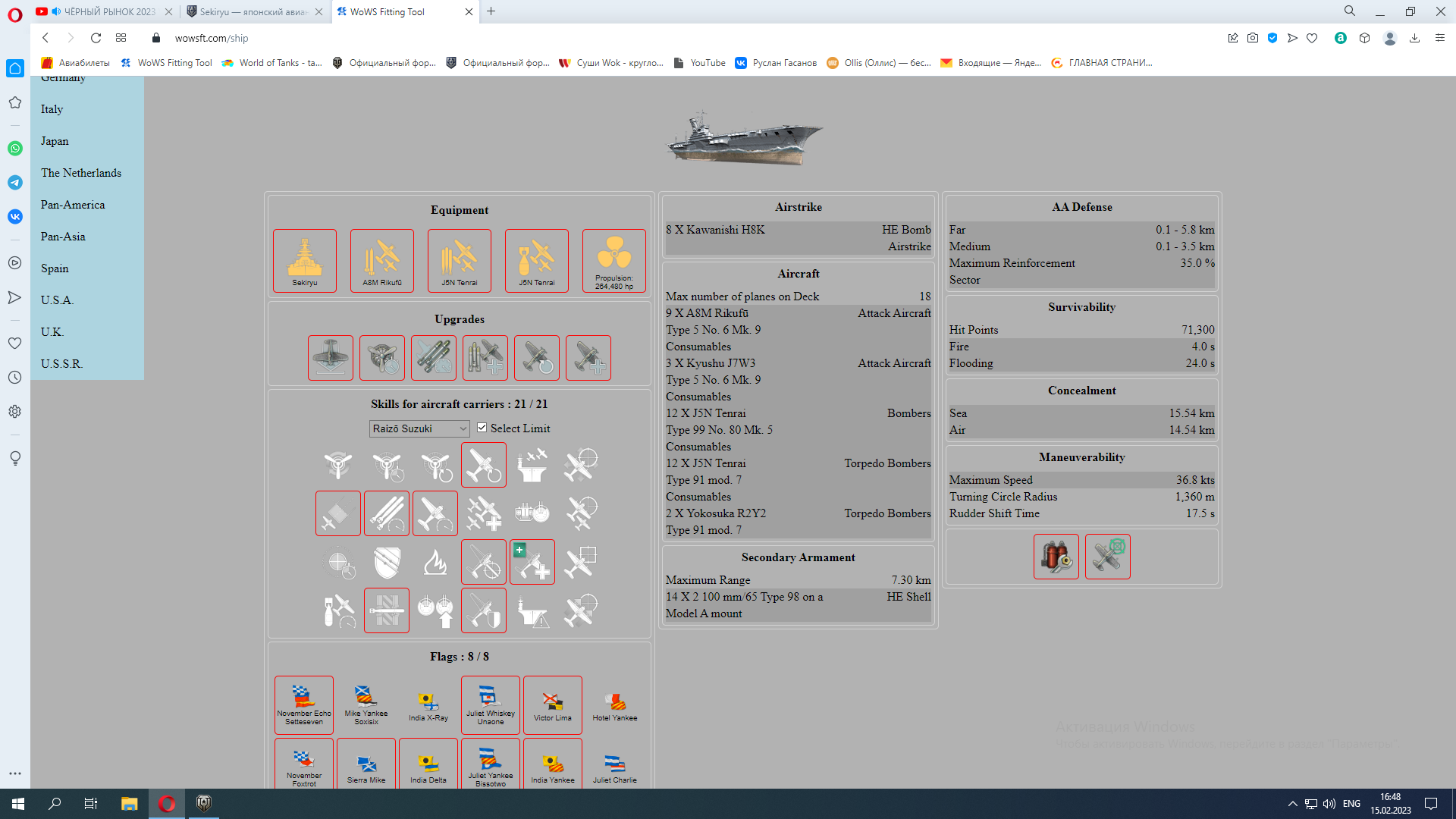Open the Windows Start menu
The height and width of the screenshot is (819, 1456).
pos(18,804)
